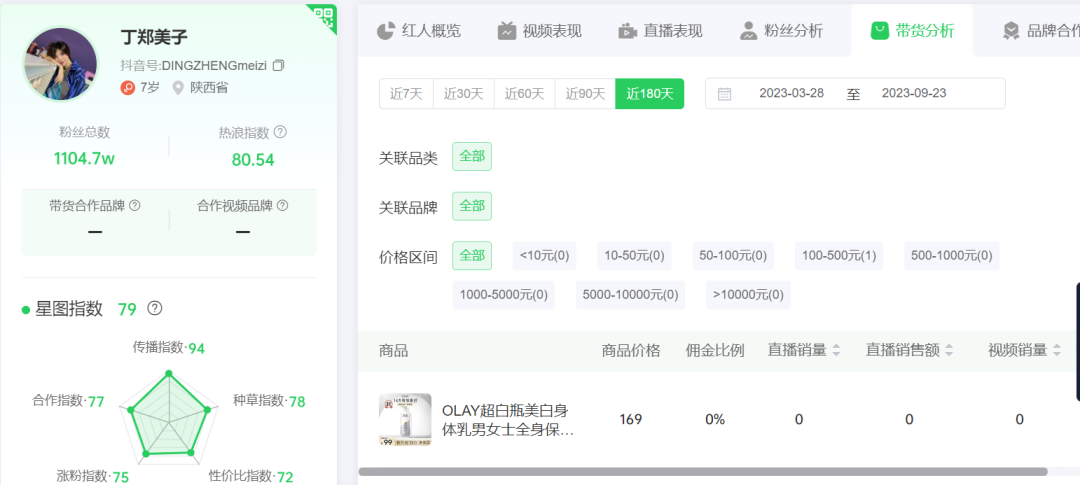Click help icon beside 带货合作品牌
The height and width of the screenshot is (485, 1080).
pyautogui.click(x=135, y=205)
